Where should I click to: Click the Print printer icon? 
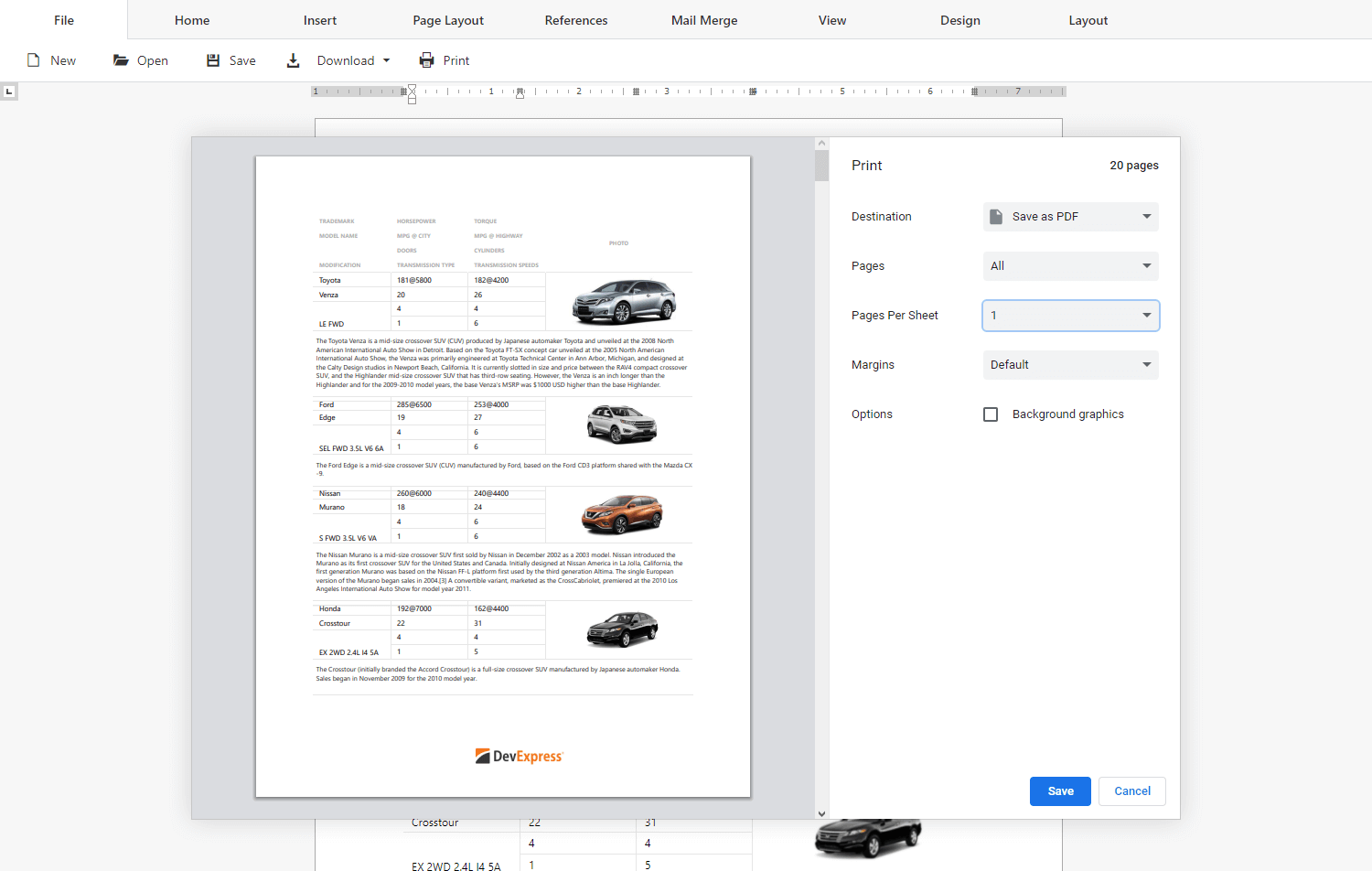[x=427, y=60]
